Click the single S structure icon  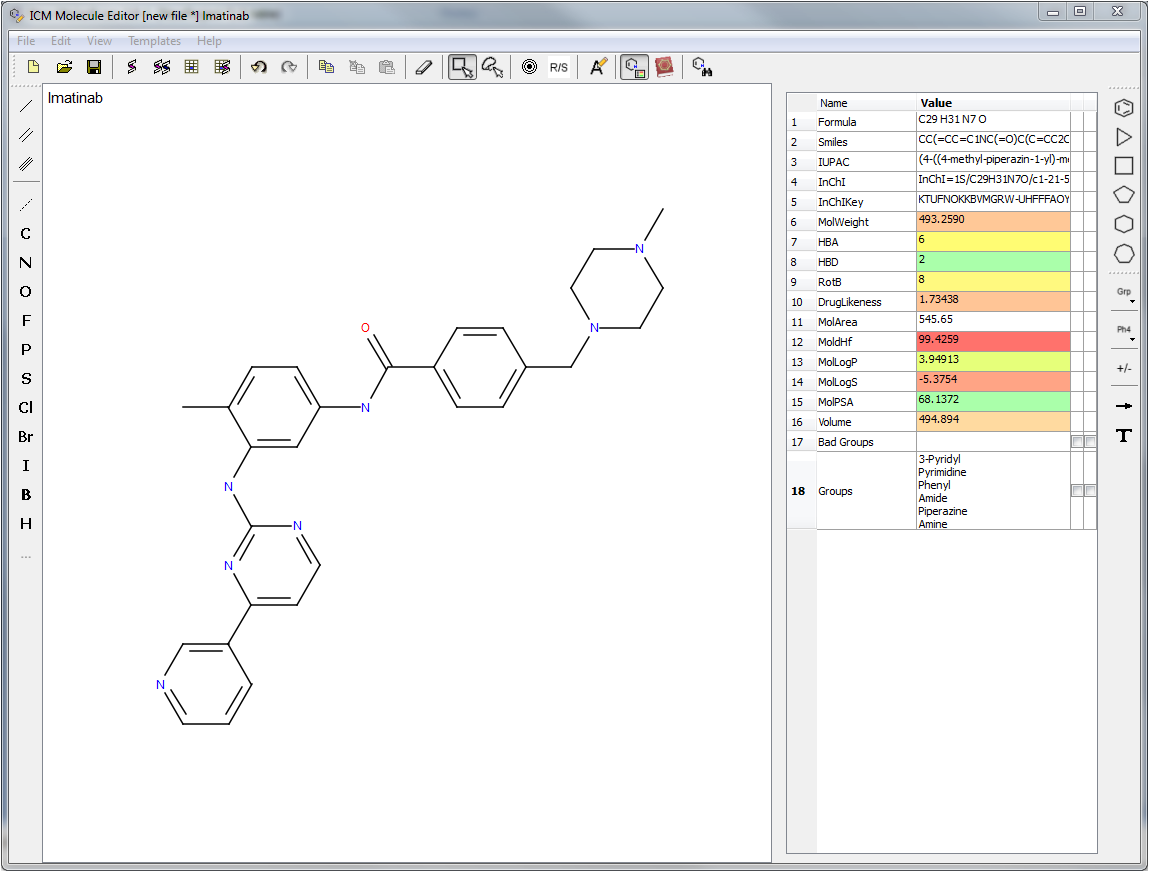point(132,67)
